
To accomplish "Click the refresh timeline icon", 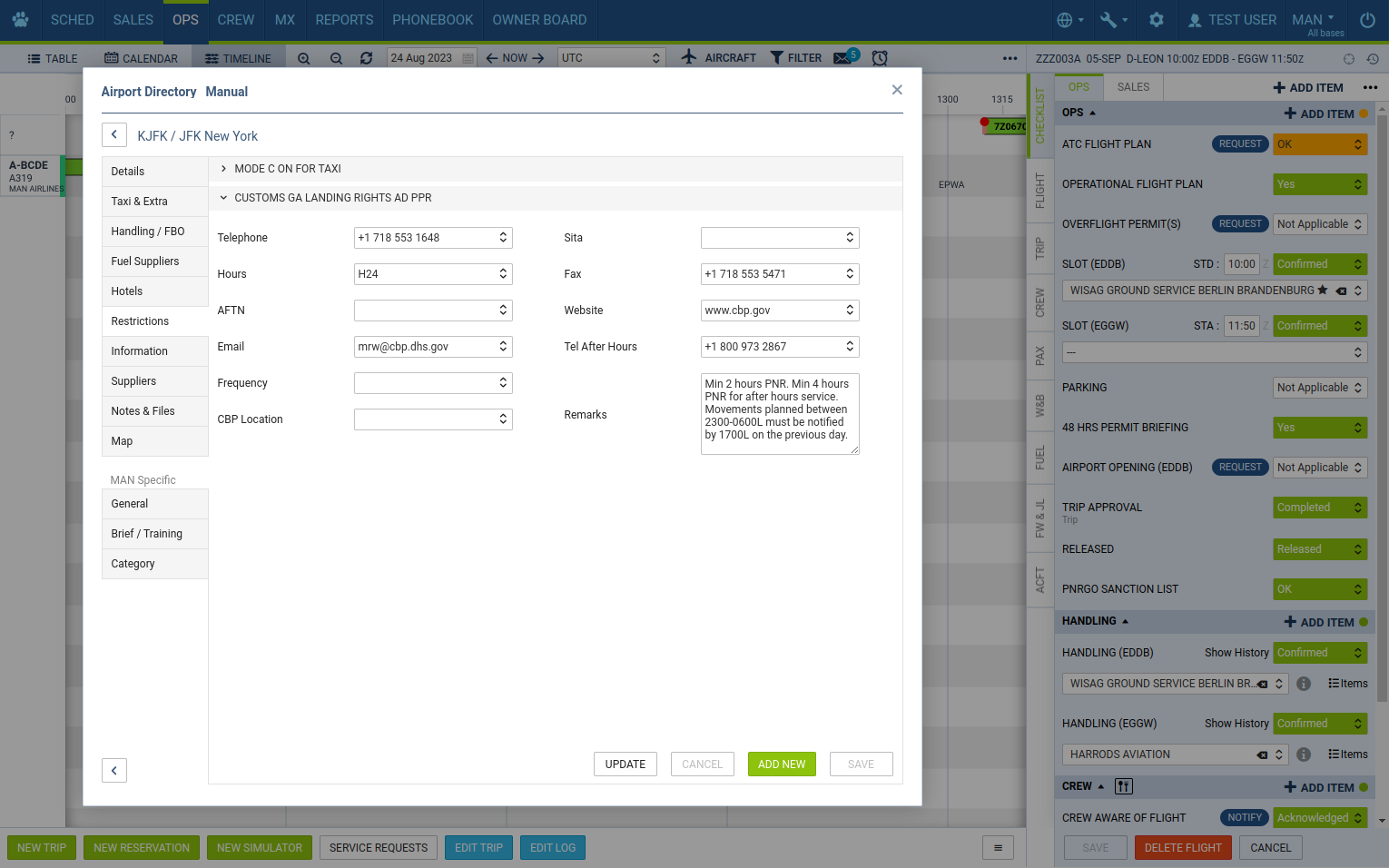I will point(366,58).
